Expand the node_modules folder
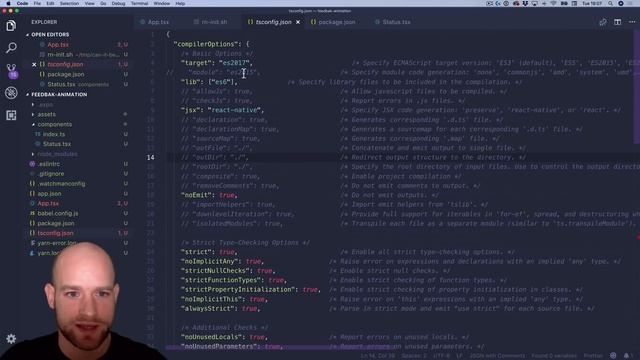 point(58,154)
